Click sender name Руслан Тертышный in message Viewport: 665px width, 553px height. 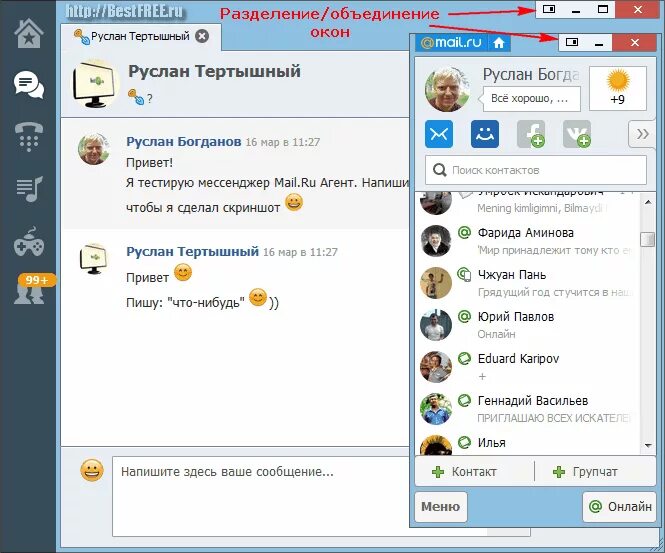click(193, 251)
